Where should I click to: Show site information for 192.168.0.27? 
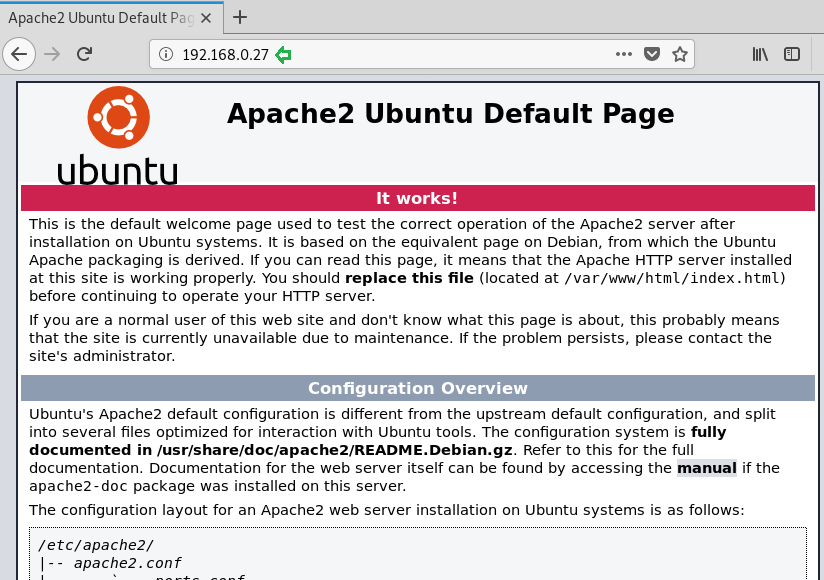(166, 54)
